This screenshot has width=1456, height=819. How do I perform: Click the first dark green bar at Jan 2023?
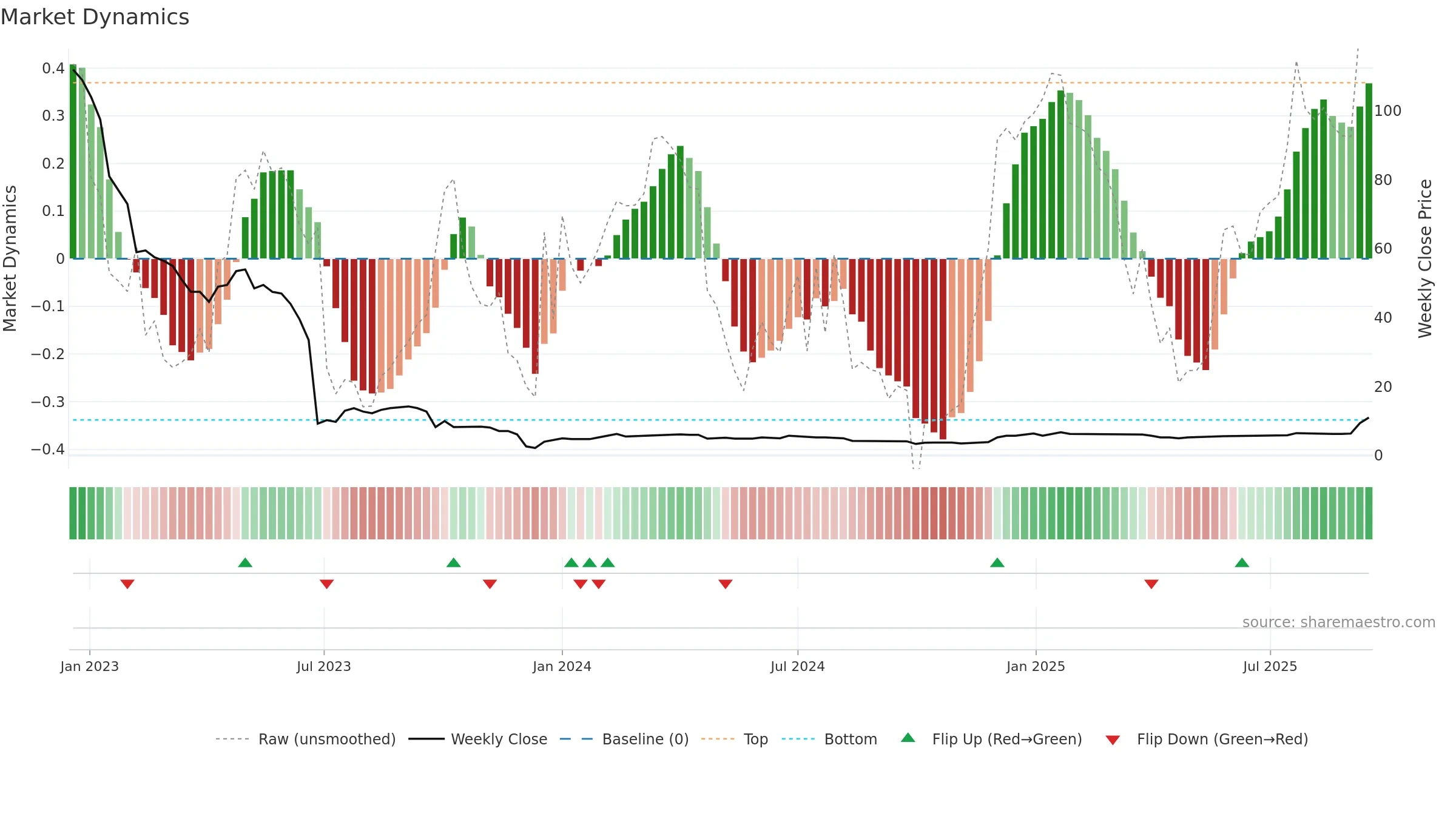pos(73,161)
